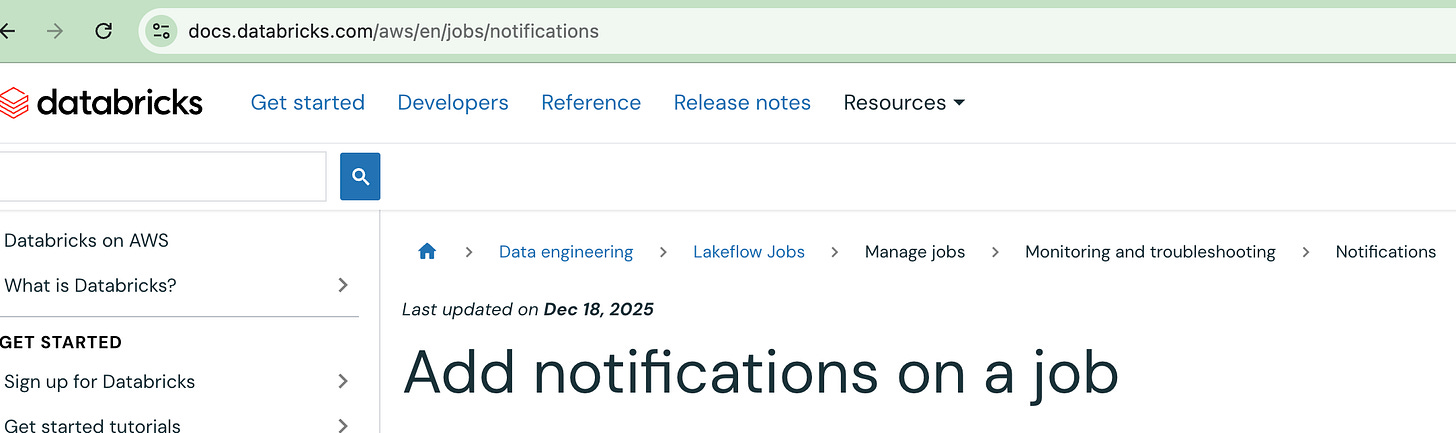The image size is (1456, 433).
Task: Reload the page with refresh icon
Action: pos(103,31)
